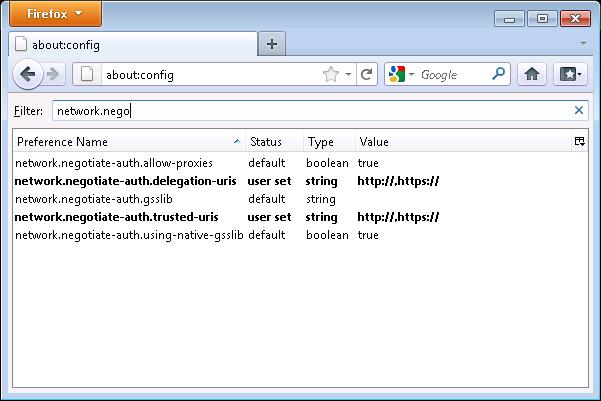Viewport: 601px width, 401px height.
Task: Sort by Status column header
Action: (274, 142)
